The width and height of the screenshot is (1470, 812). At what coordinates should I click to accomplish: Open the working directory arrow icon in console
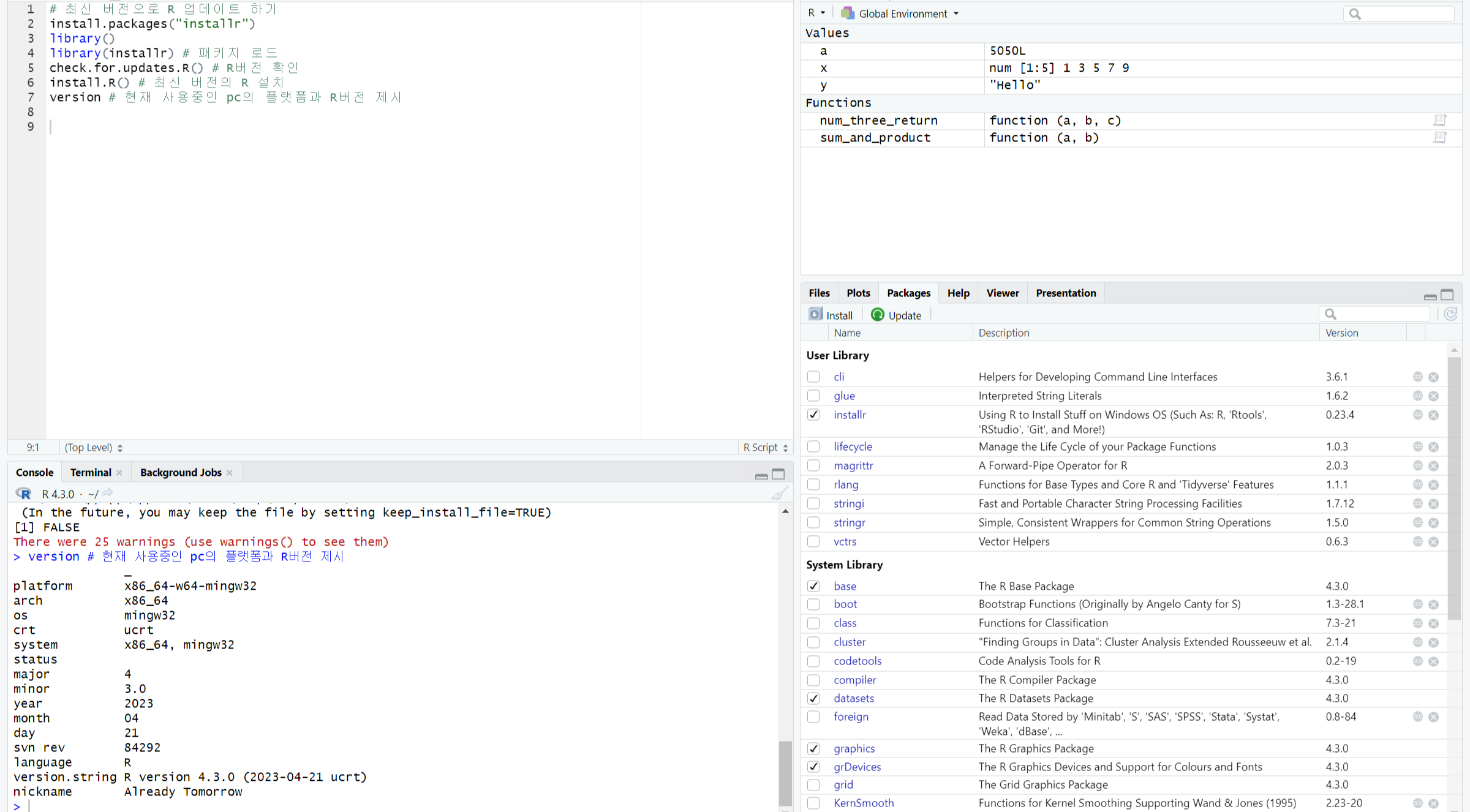pos(108,493)
